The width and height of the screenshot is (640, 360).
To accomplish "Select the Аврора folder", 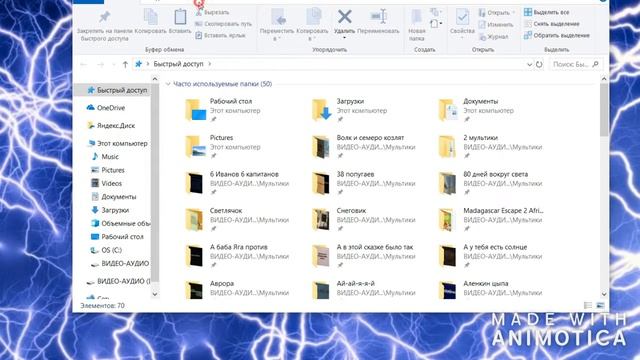I will pyautogui.click(x=237, y=289).
